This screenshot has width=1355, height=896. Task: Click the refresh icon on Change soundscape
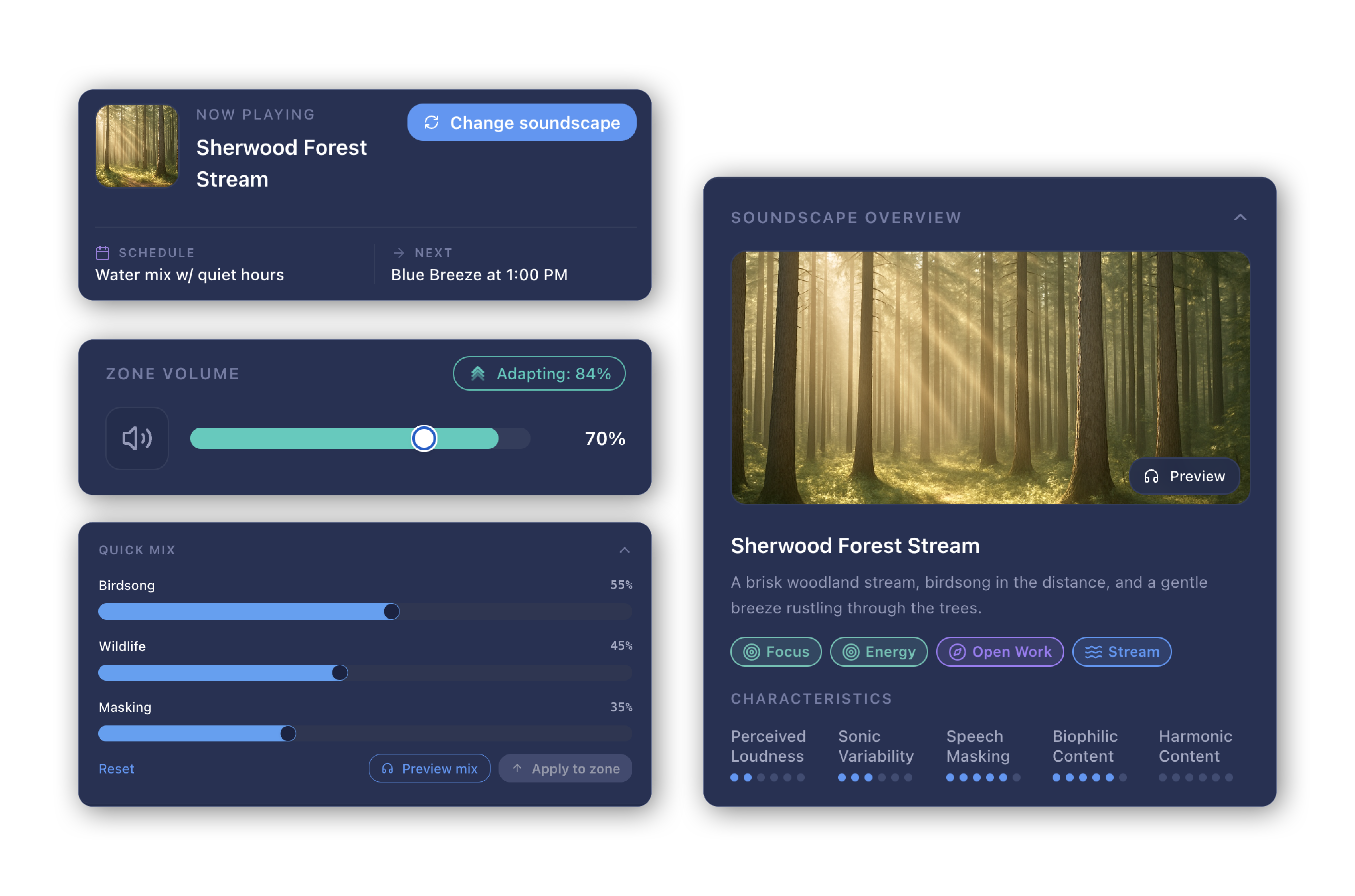click(x=431, y=123)
